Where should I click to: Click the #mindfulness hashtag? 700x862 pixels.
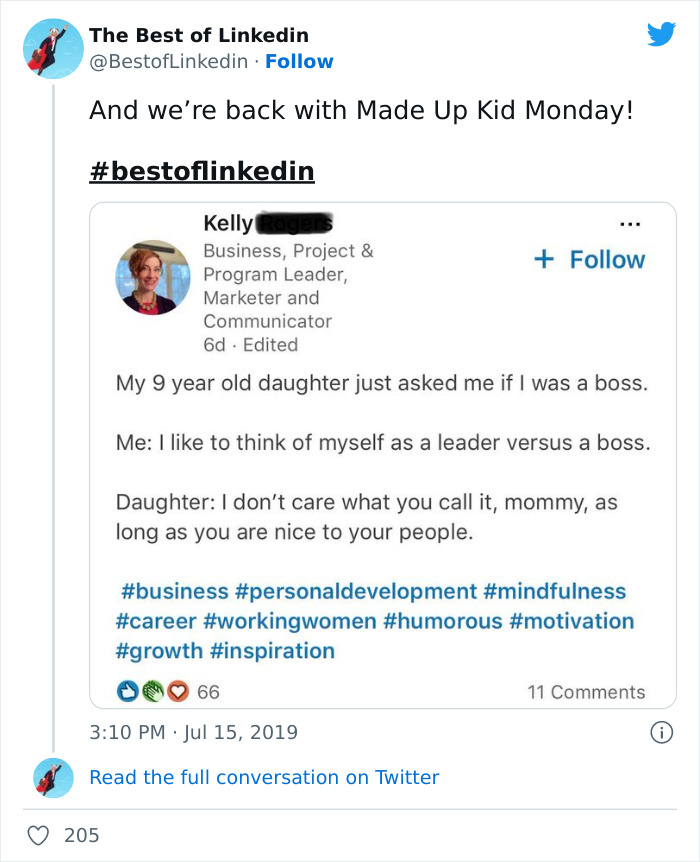click(x=555, y=591)
